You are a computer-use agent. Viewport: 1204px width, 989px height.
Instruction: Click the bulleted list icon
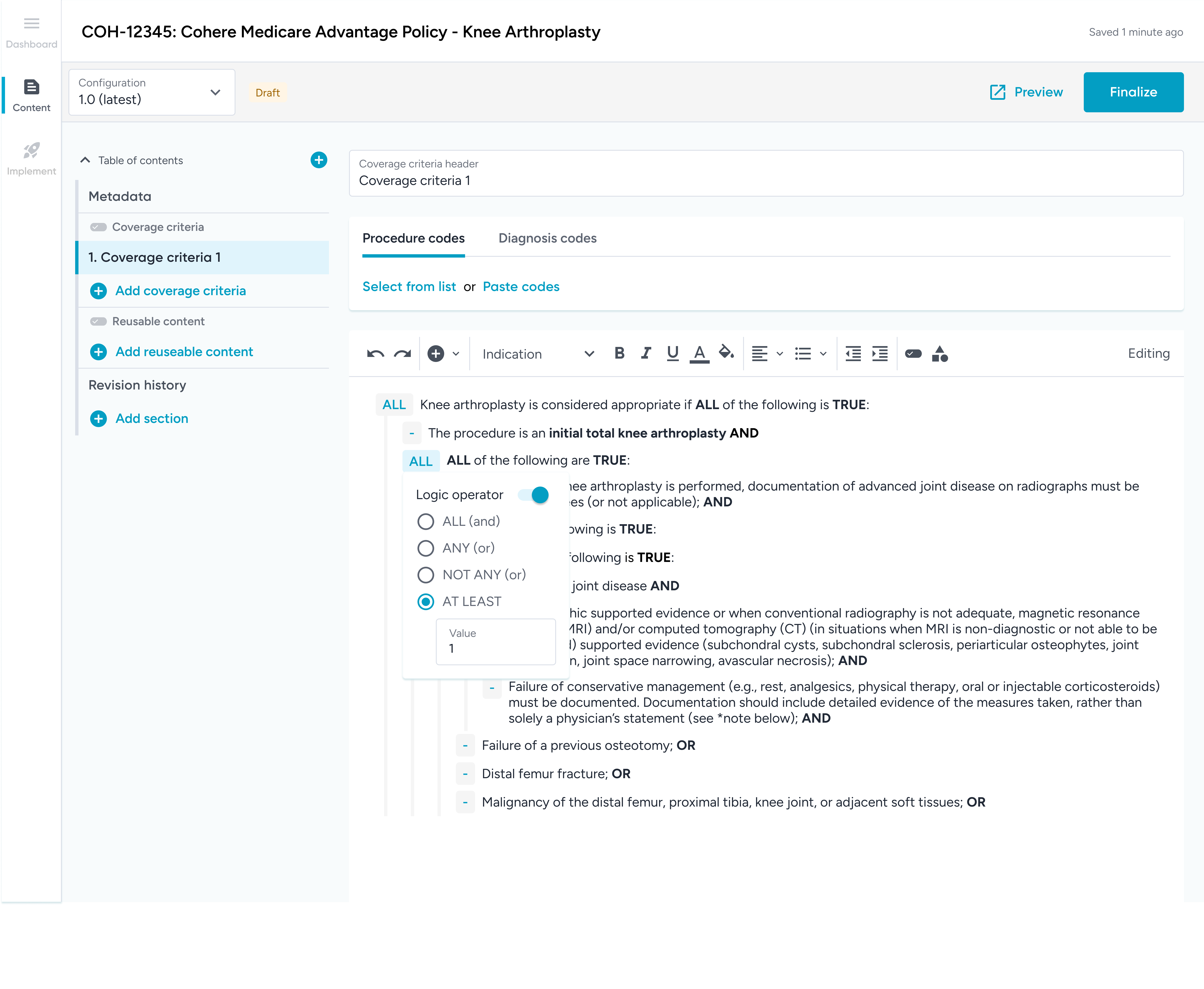click(803, 354)
